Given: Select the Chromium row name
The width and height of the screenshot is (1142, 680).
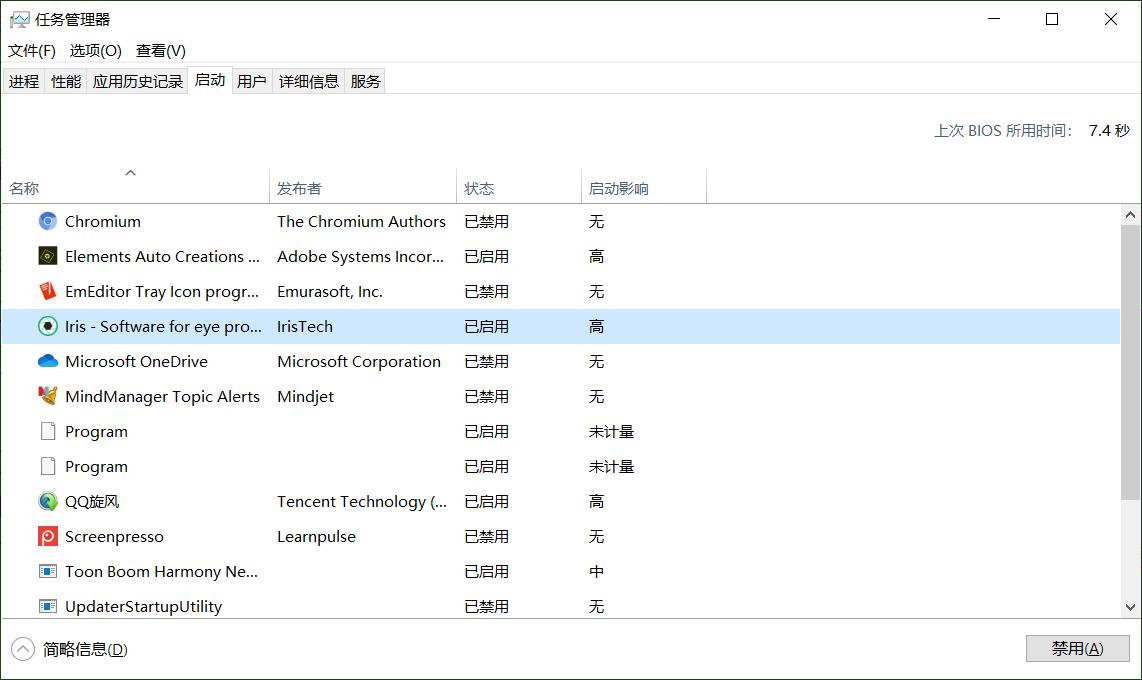Looking at the screenshot, I should pyautogui.click(x=103, y=221).
